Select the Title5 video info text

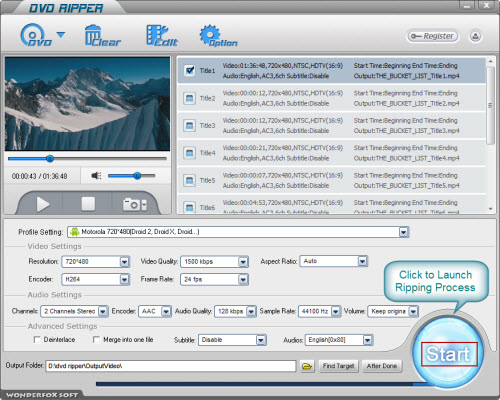283,175
